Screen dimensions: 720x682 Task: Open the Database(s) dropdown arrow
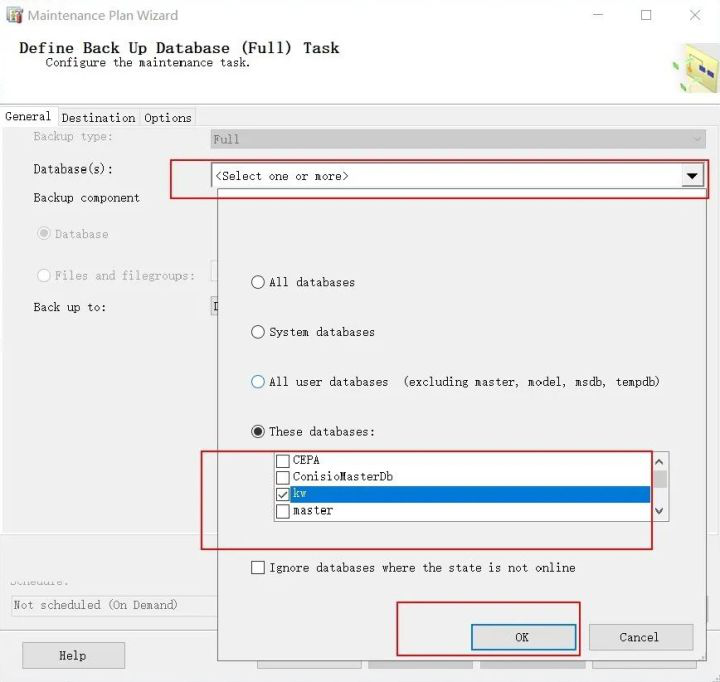click(691, 176)
